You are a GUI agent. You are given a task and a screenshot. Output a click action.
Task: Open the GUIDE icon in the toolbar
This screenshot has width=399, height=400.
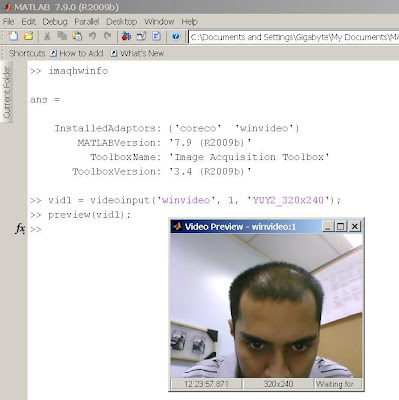(x=141, y=36)
